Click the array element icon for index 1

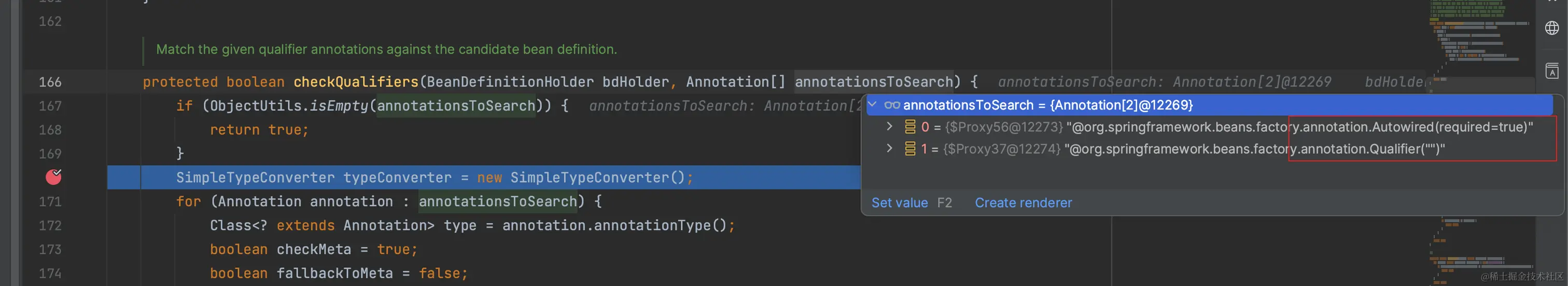pos(910,149)
